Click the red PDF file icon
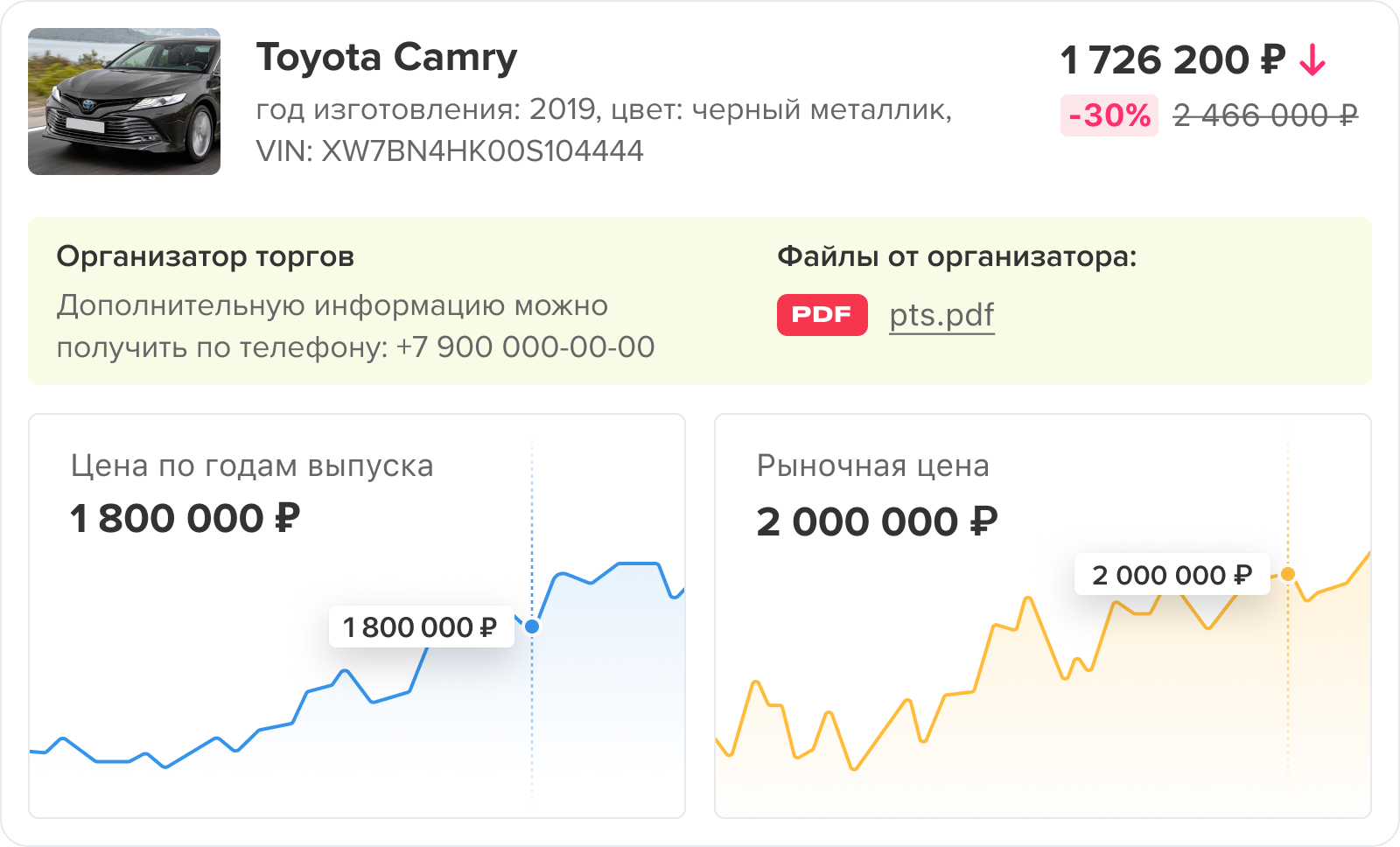Viewport: 1400px width, 847px height. (822, 315)
